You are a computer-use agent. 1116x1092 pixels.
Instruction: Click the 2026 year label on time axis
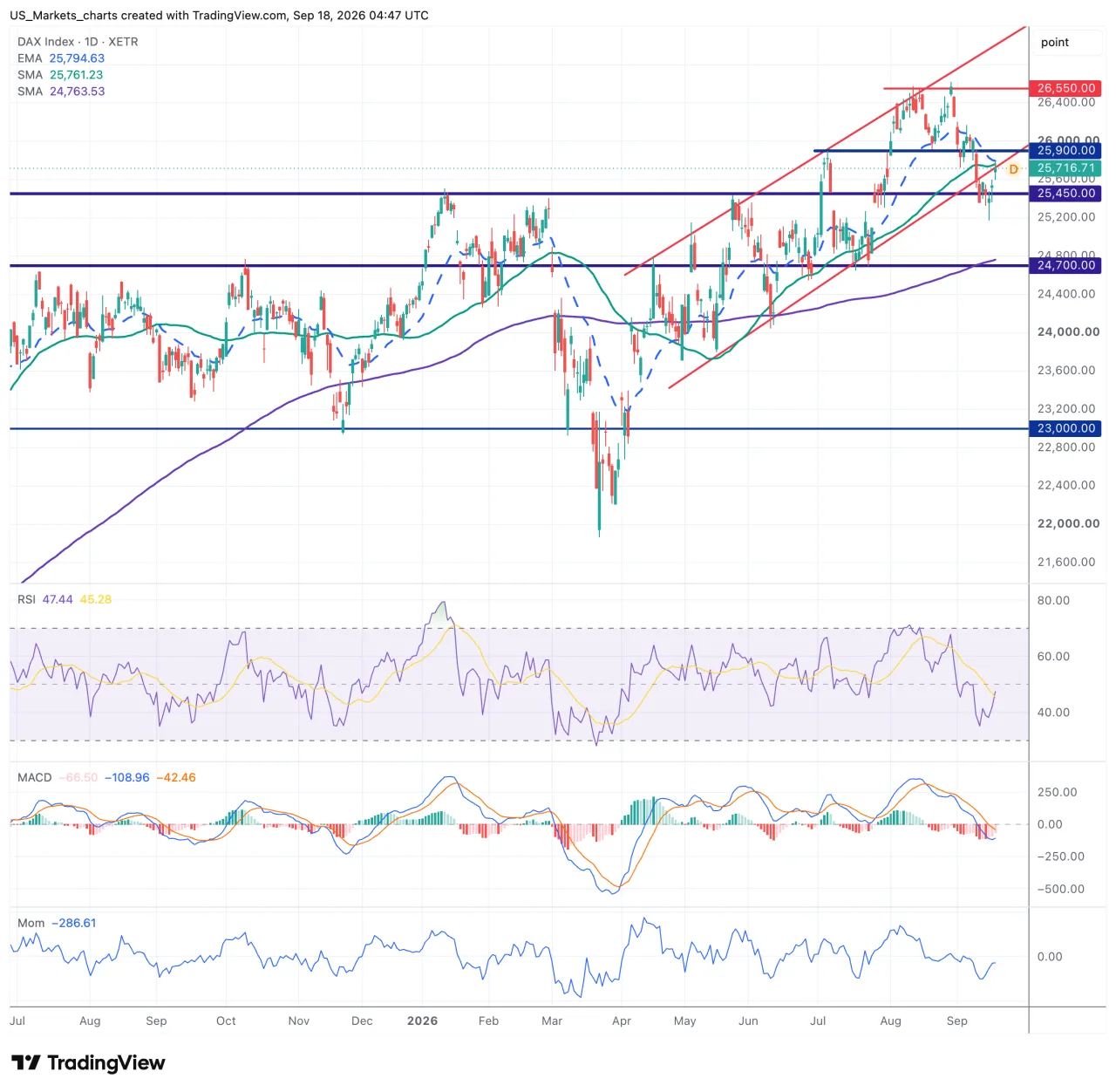click(x=422, y=1020)
